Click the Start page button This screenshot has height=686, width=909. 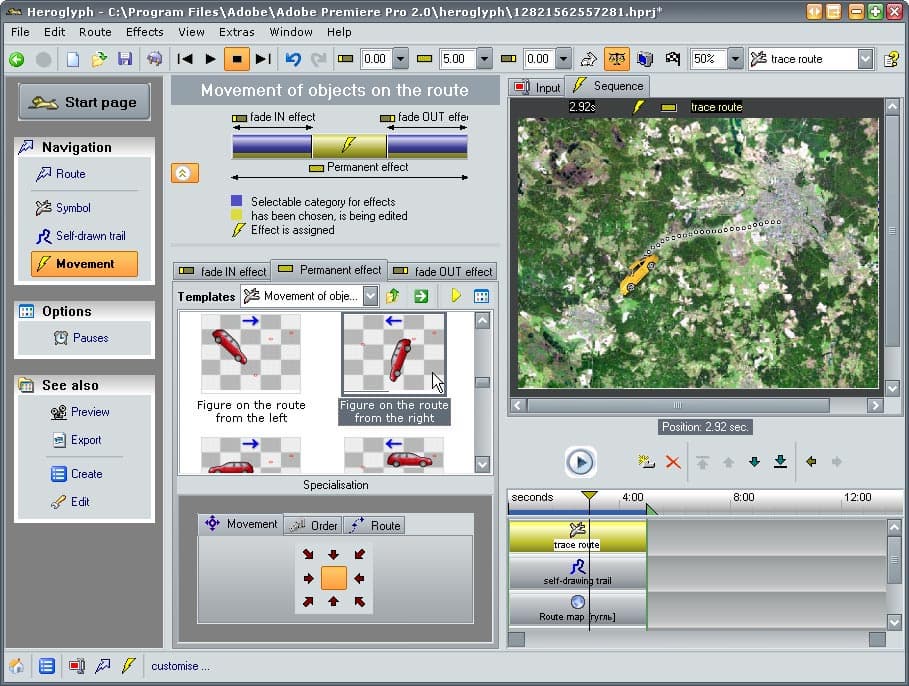85,102
